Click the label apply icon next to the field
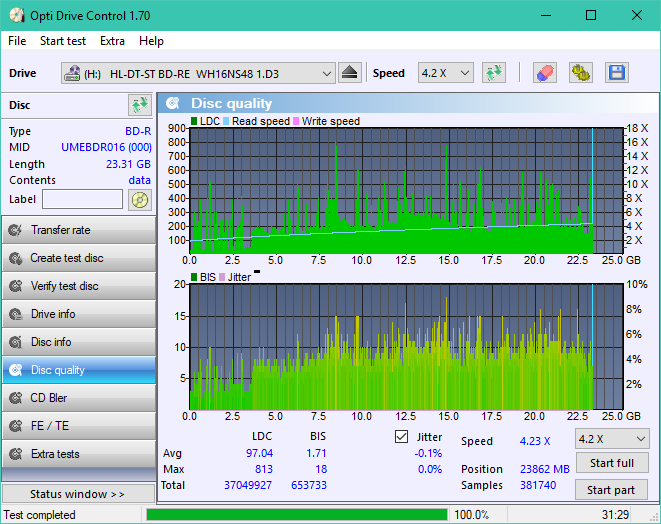This screenshot has width=661, height=524. pos(139,199)
